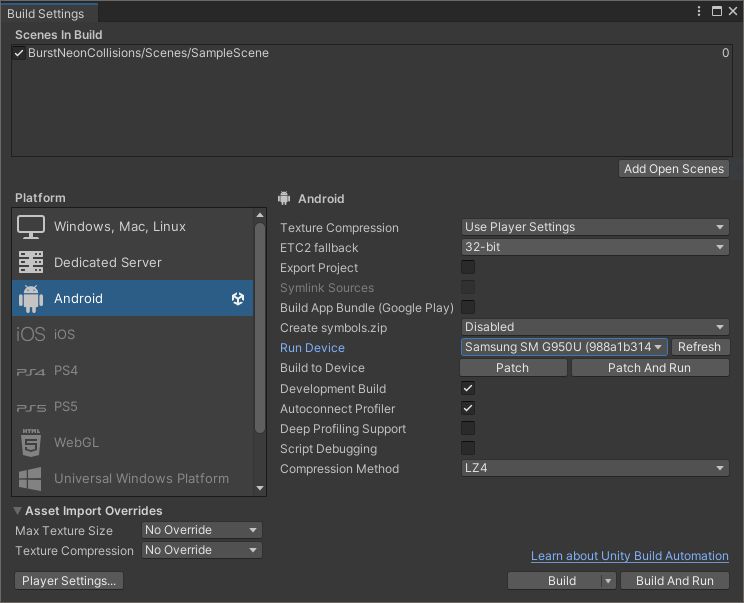Open the Build button dropdown arrow
The height and width of the screenshot is (603, 744).
608,581
